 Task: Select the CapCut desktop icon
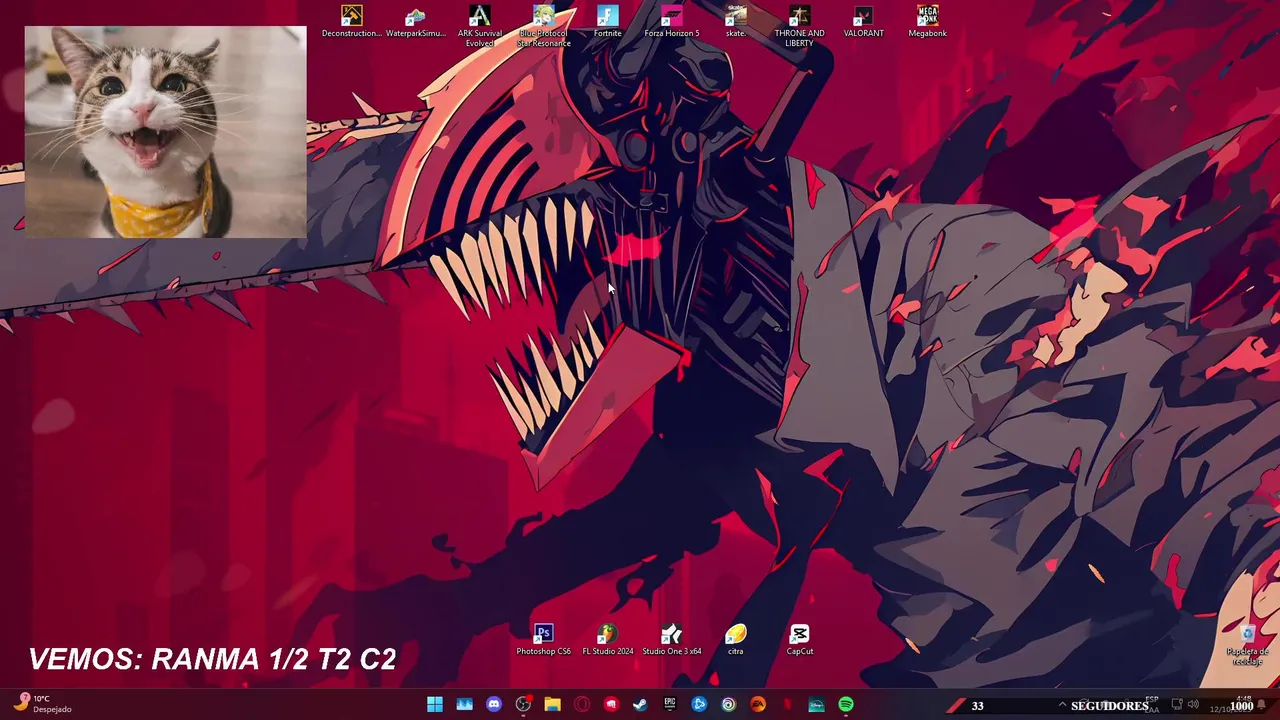pyautogui.click(x=799, y=640)
